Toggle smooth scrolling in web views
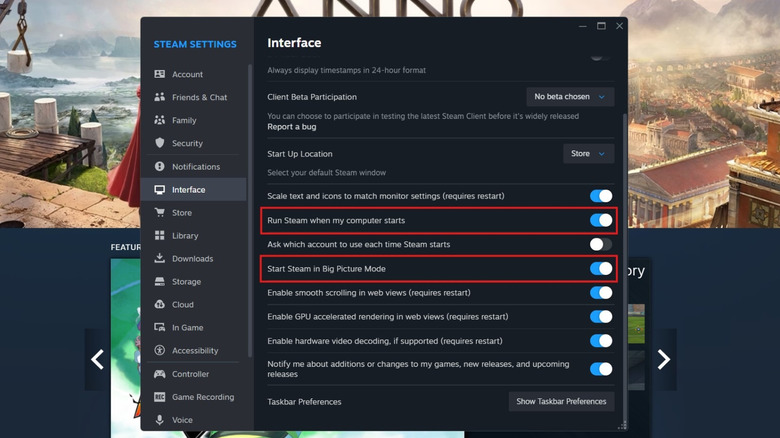The height and width of the screenshot is (438, 780). pyautogui.click(x=601, y=293)
